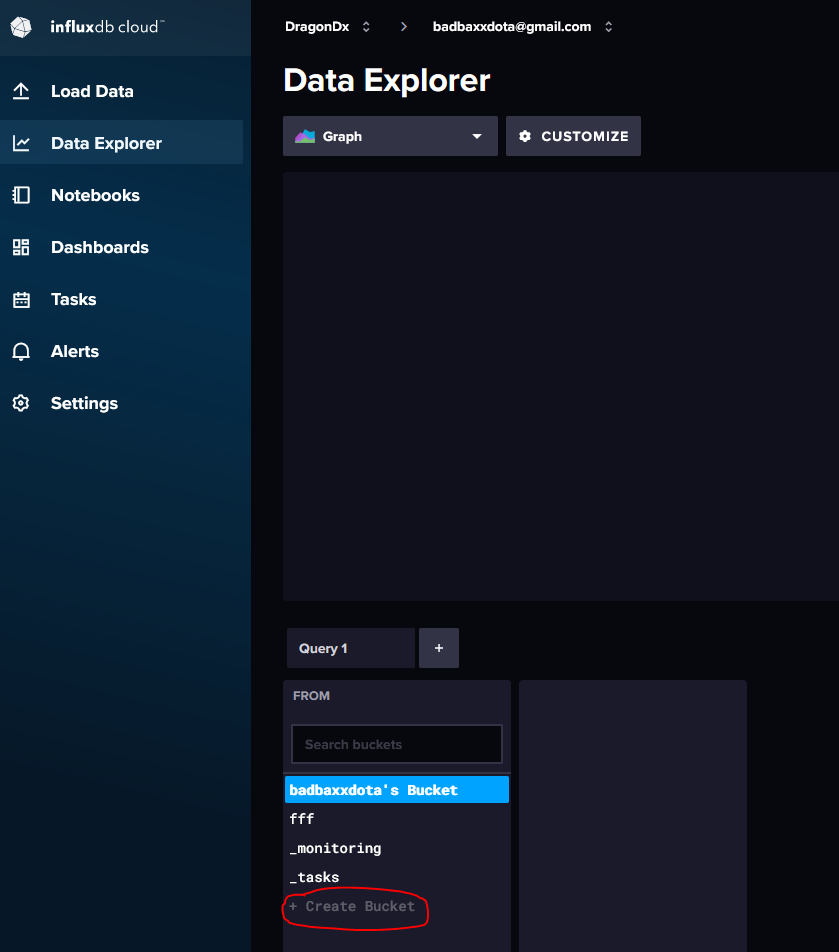The image size is (839, 952).
Task: Click the breadcrumb chevron after DragonDx
Action: coord(404,27)
